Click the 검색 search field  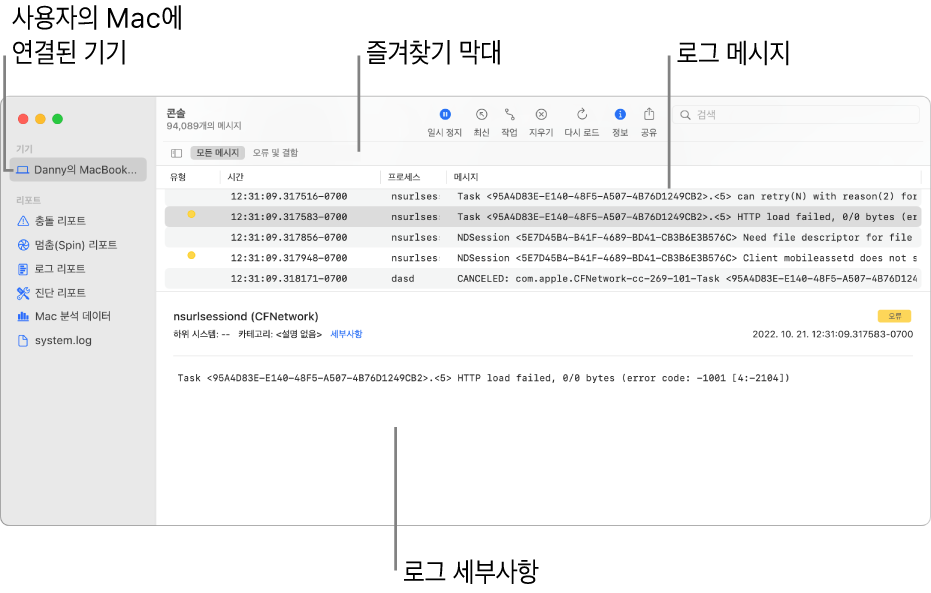(796, 115)
